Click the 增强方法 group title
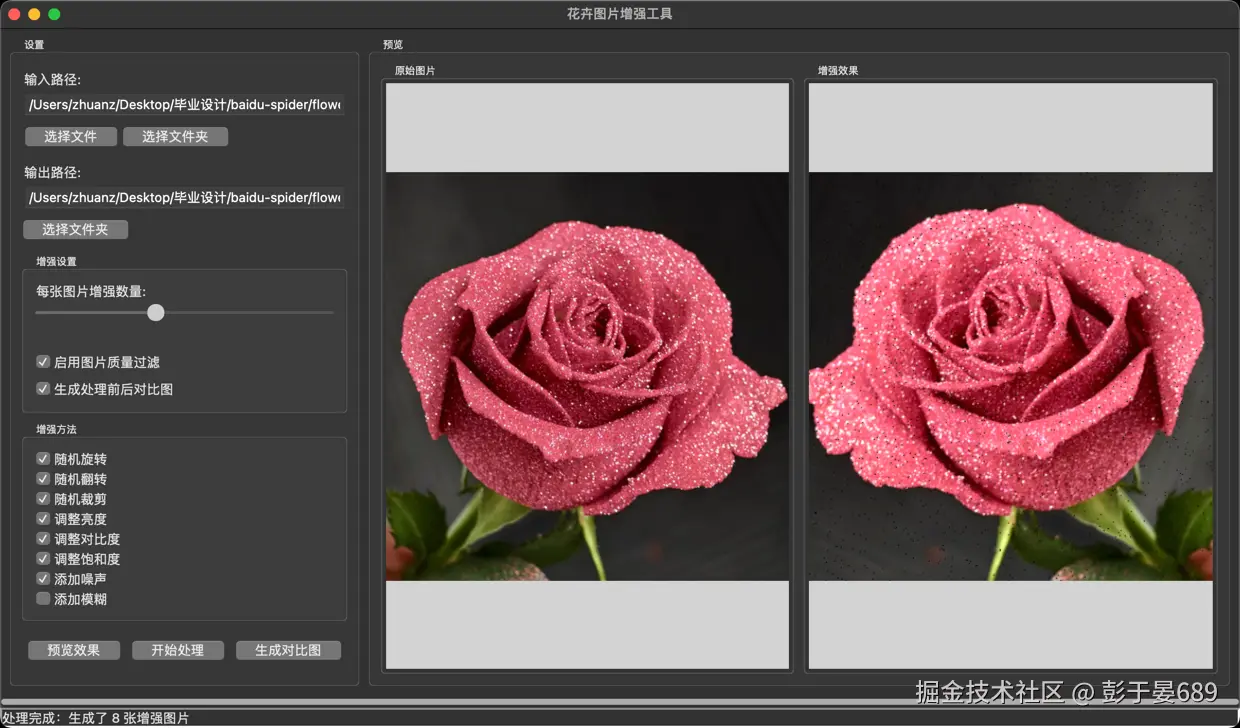1240x728 pixels. pyautogui.click(x=56, y=429)
